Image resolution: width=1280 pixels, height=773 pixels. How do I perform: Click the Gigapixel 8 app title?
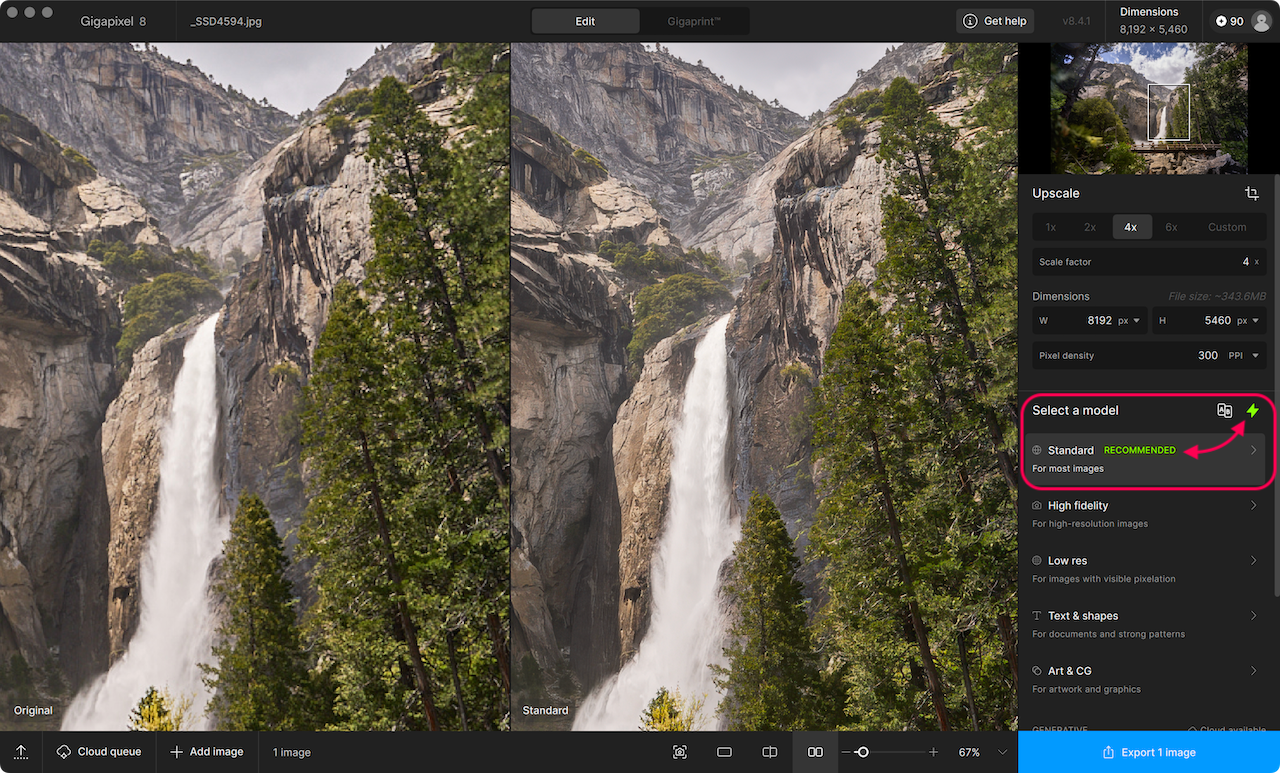pyautogui.click(x=113, y=21)
